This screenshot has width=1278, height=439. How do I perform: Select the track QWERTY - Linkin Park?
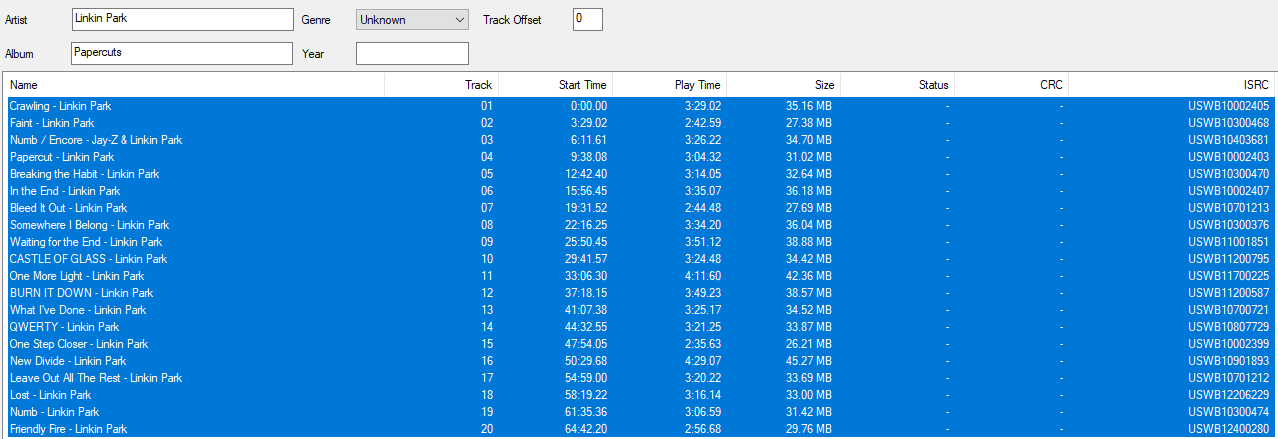coord(639,327)
